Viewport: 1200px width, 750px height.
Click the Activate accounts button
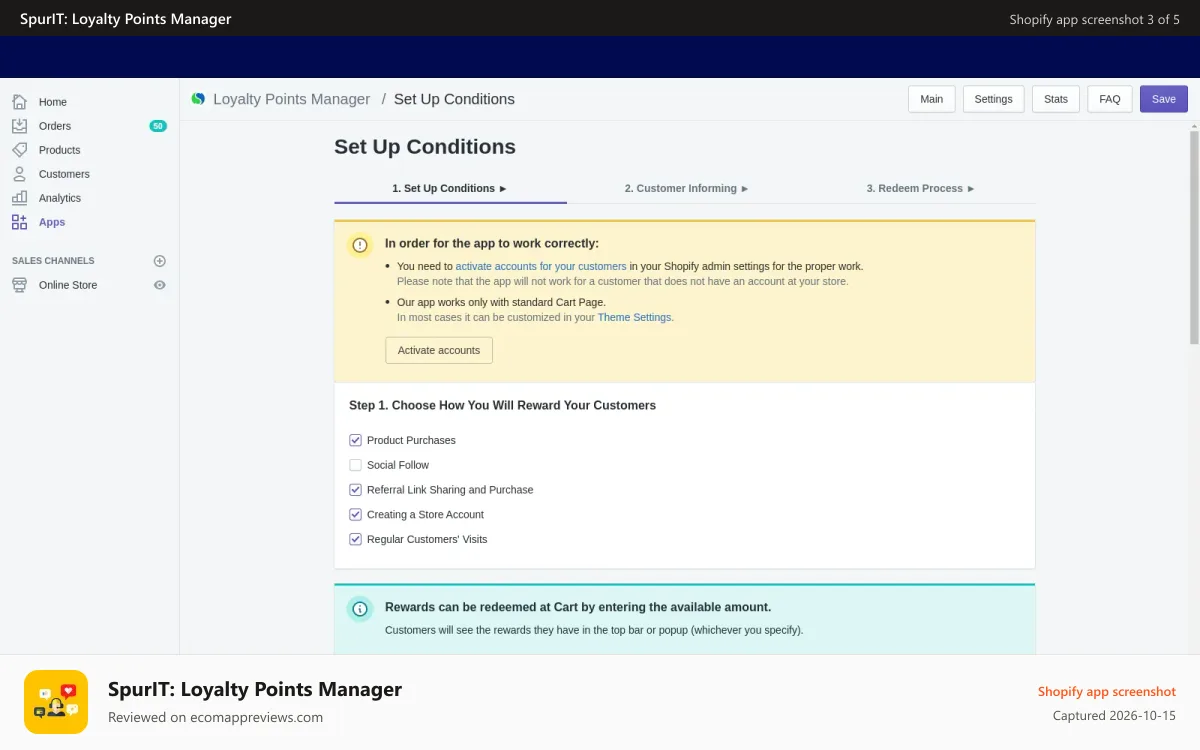[439, 350]
